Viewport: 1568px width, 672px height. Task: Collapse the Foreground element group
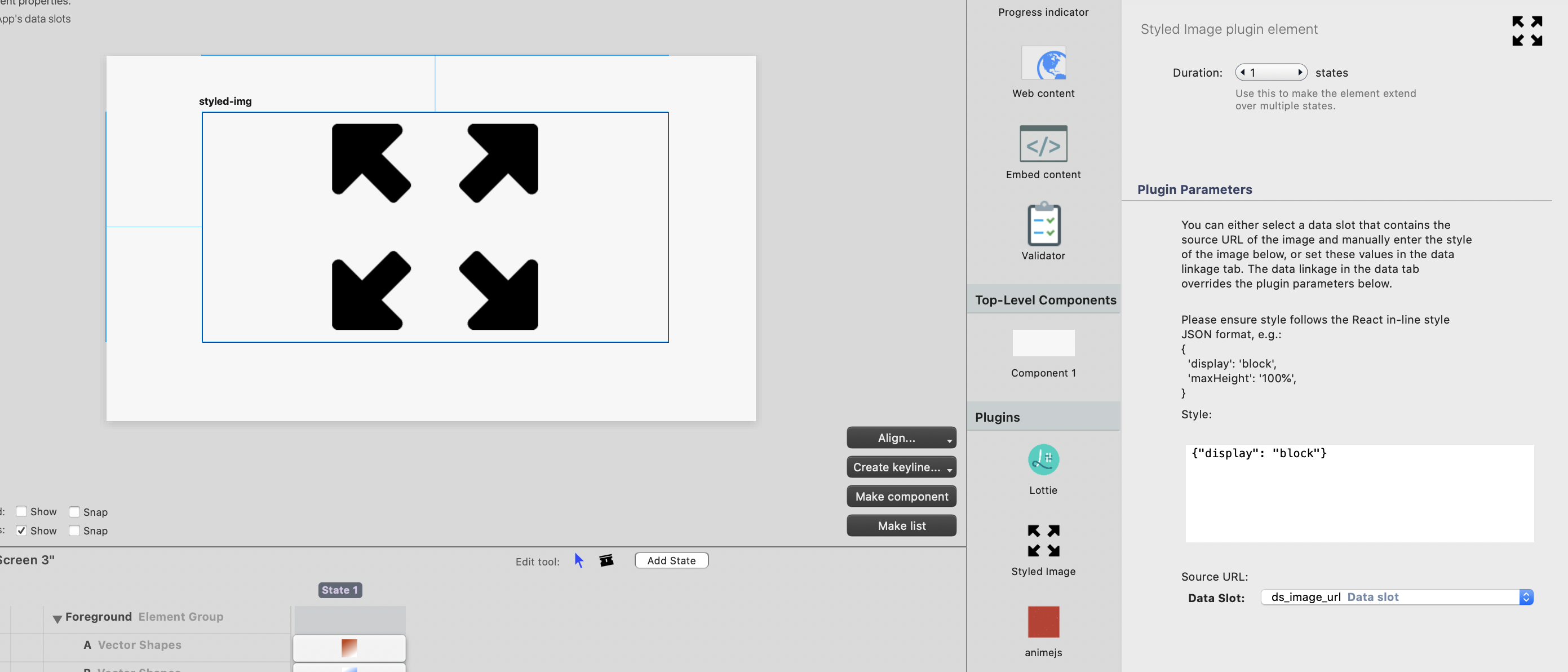click(57, 618)
